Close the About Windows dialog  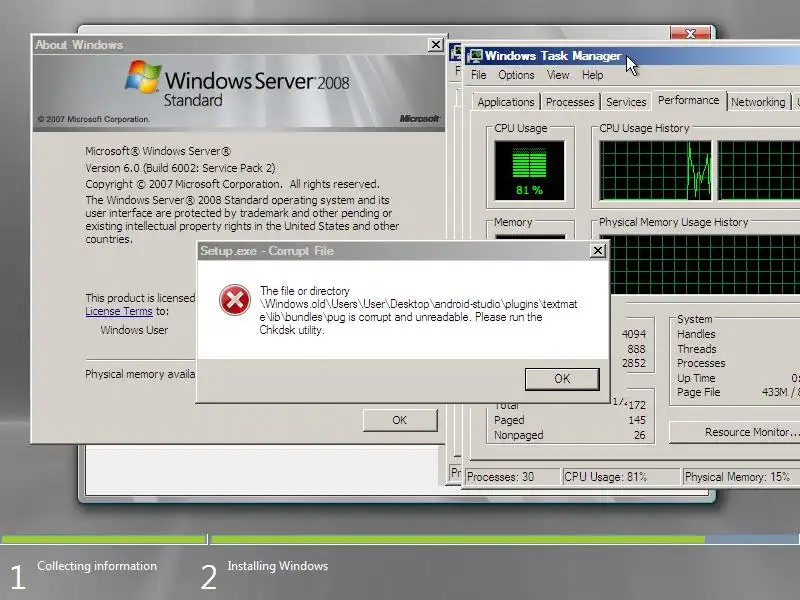pos(435,45)
